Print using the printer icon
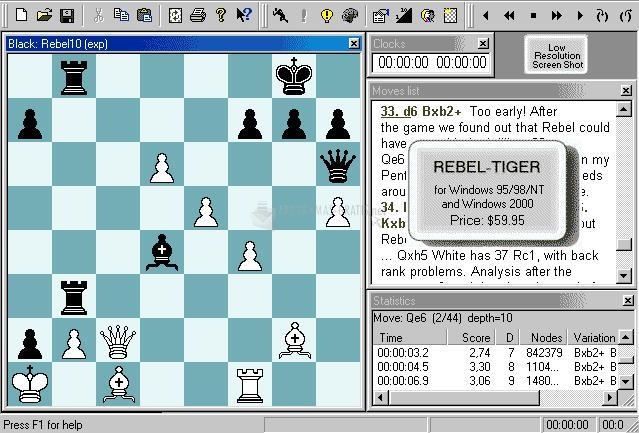The image size is (639, 433). 198,15
